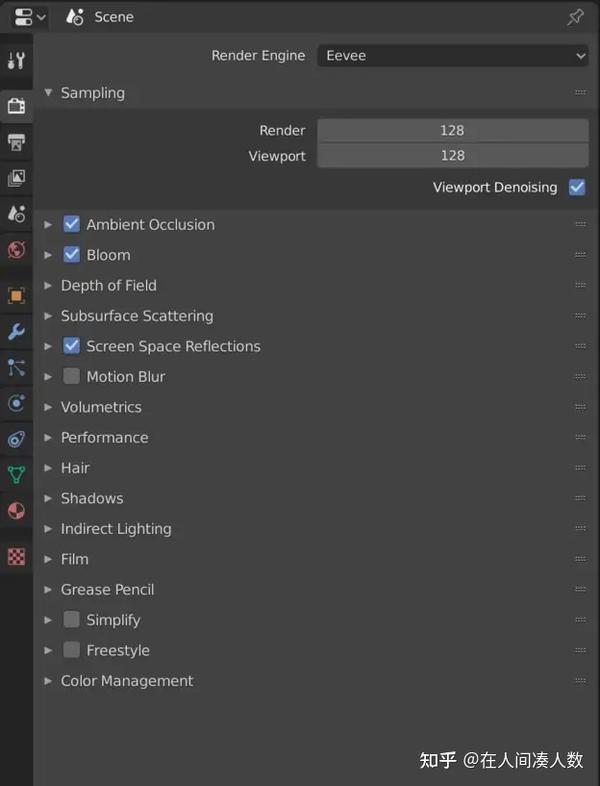Image resolution: width=600 pixels, height=786 pixels.
Task: Open the Modifier properties wrench tab
Action: click(x=16, y=332)
